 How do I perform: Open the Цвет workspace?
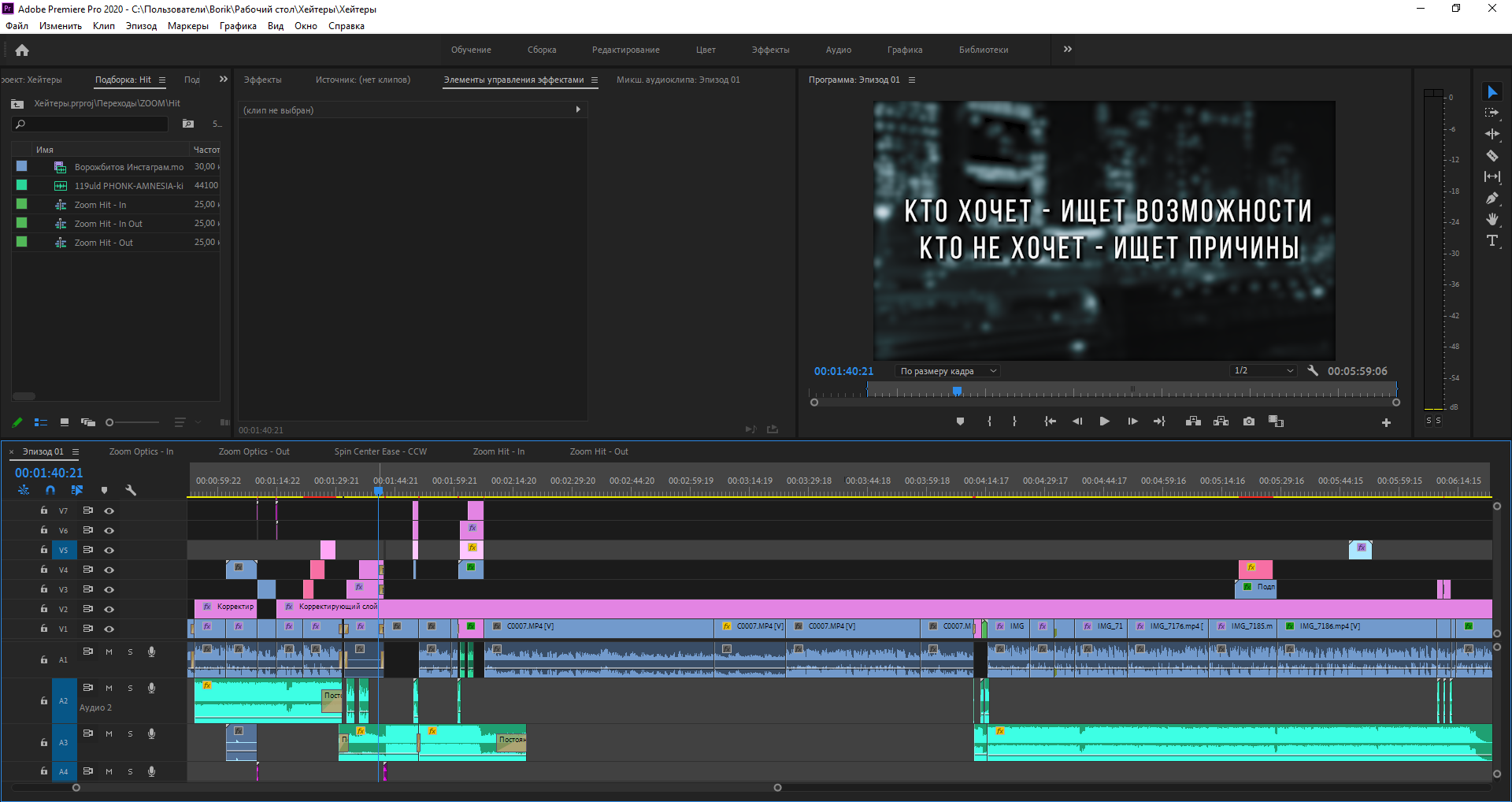[x=706, y=50]
